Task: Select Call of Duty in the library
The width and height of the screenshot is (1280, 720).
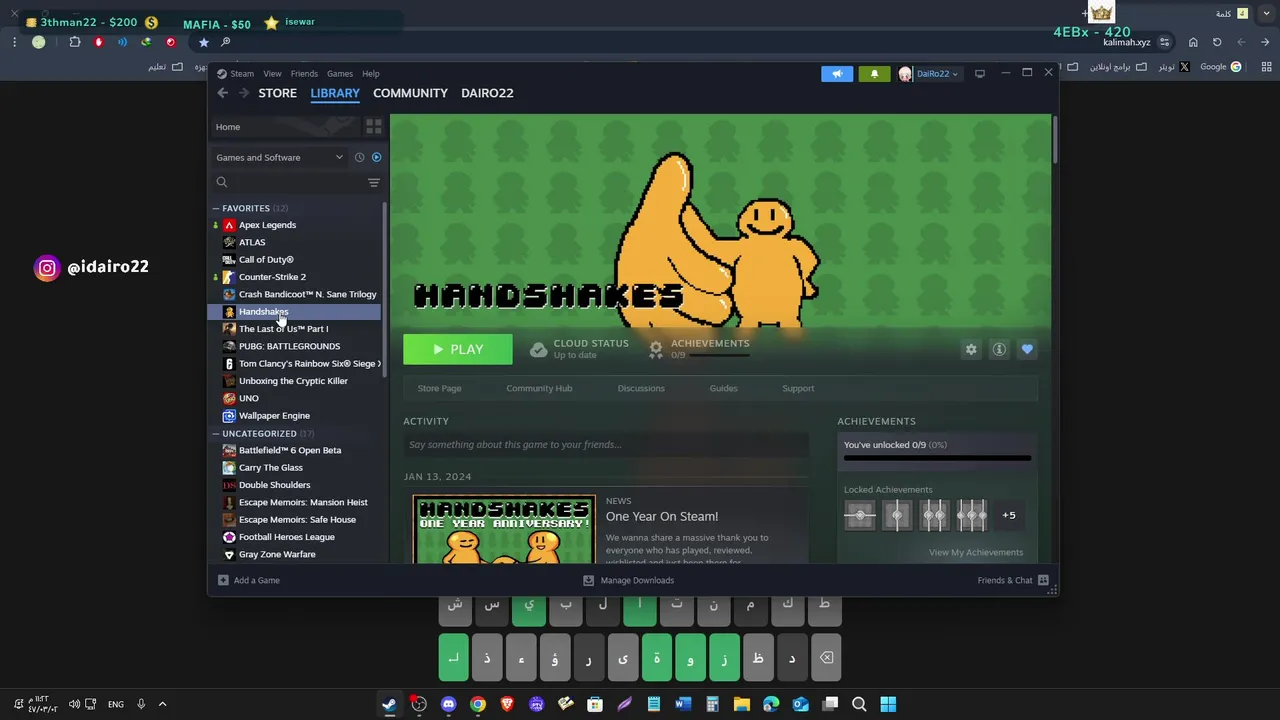Action: pos(266,260)
